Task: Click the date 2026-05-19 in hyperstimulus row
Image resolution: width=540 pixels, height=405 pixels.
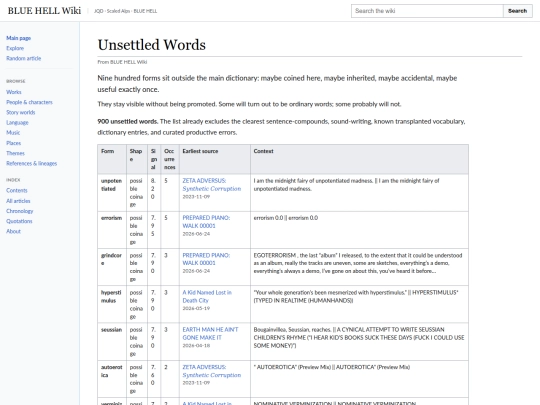Action: pyautogui.click(x=196, y=308)
